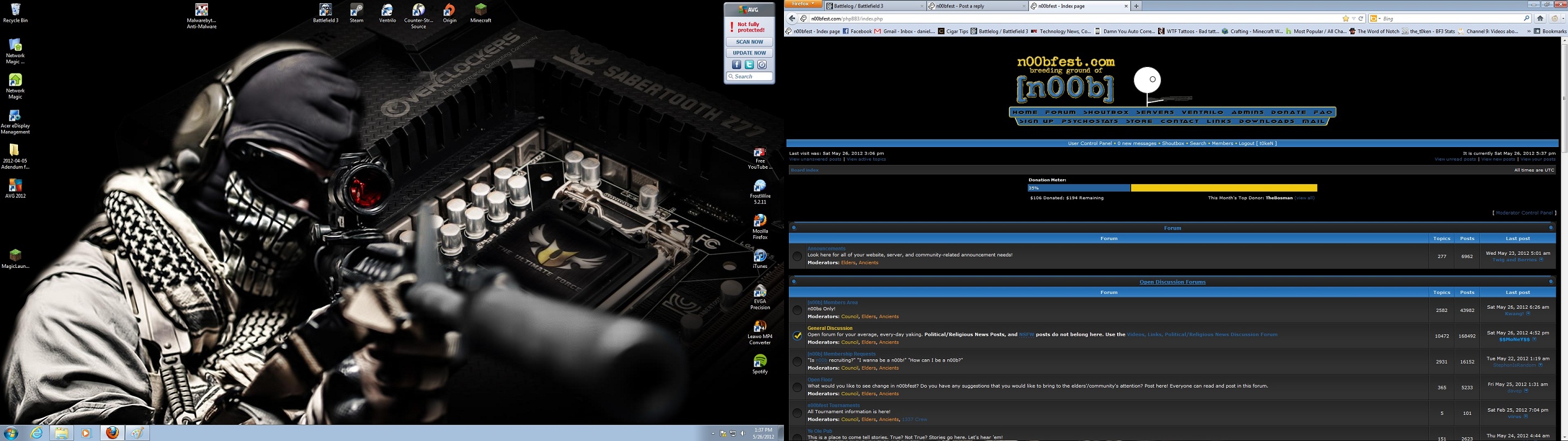Launch Spotify from the desktop
The height and width of the screenshot is (441, 1568).
coord(759,364)
